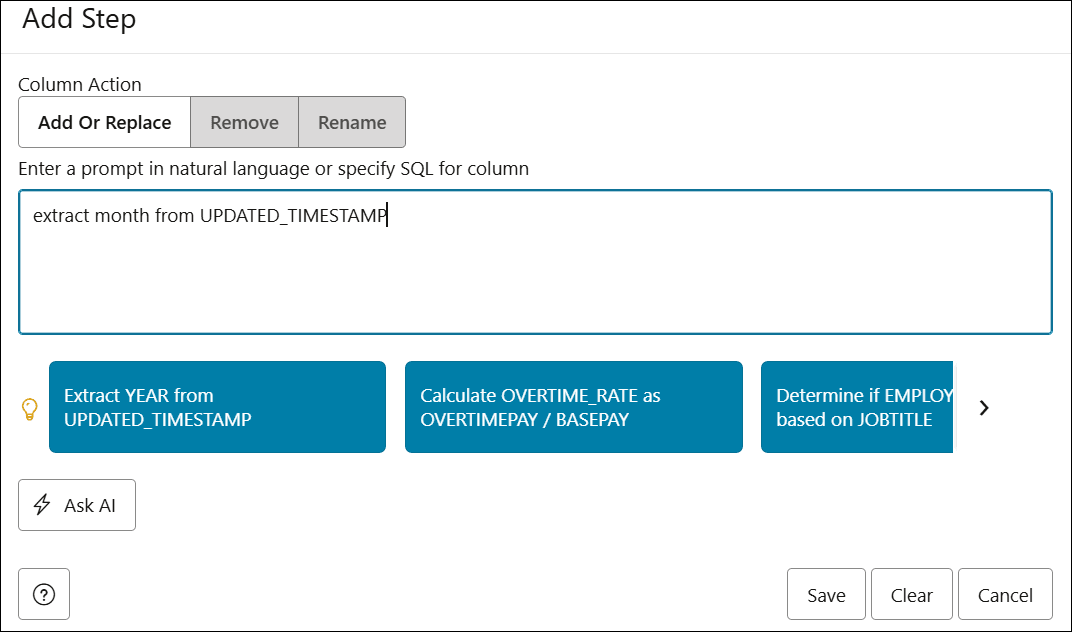Pick the Determine EMPLOYEE based on JOBTITLE suggestion

coord(857,407)
